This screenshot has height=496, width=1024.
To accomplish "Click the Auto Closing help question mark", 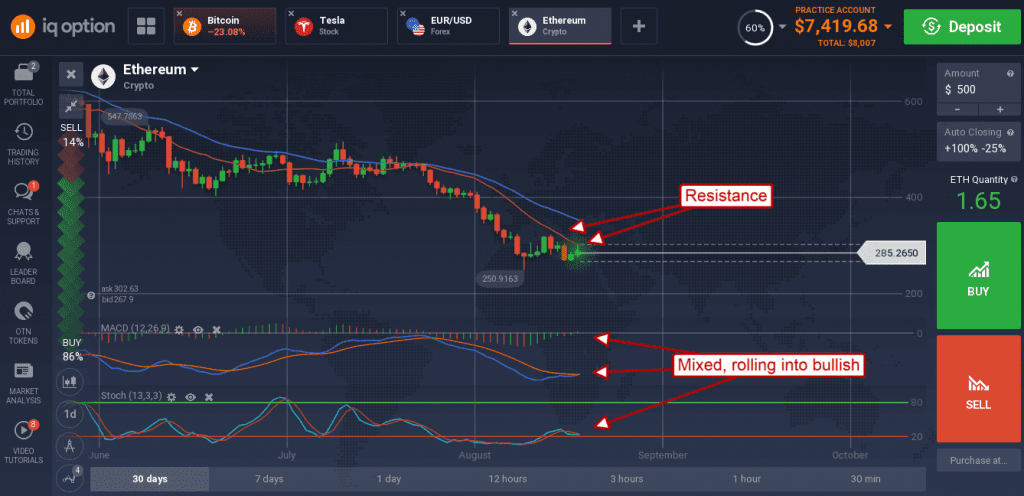I will (1010, 132).
